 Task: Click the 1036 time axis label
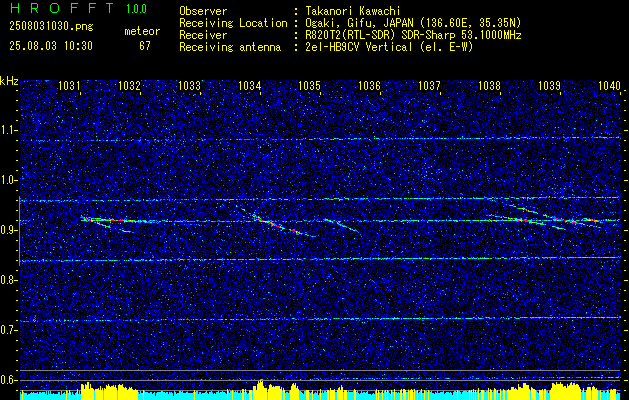[x=369, y=85]
